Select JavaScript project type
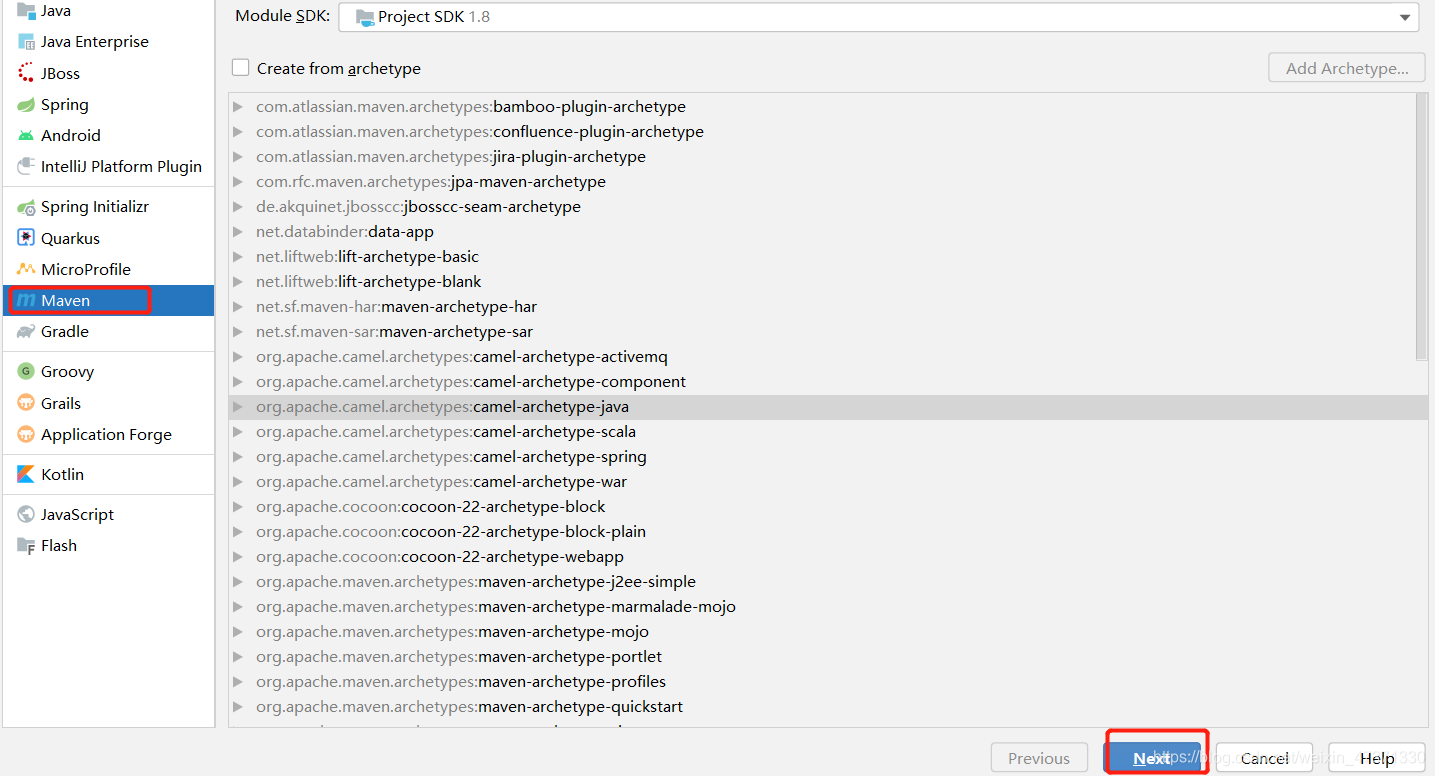The height and width of the screenshot is (776, 1435). tap(108, 514)
